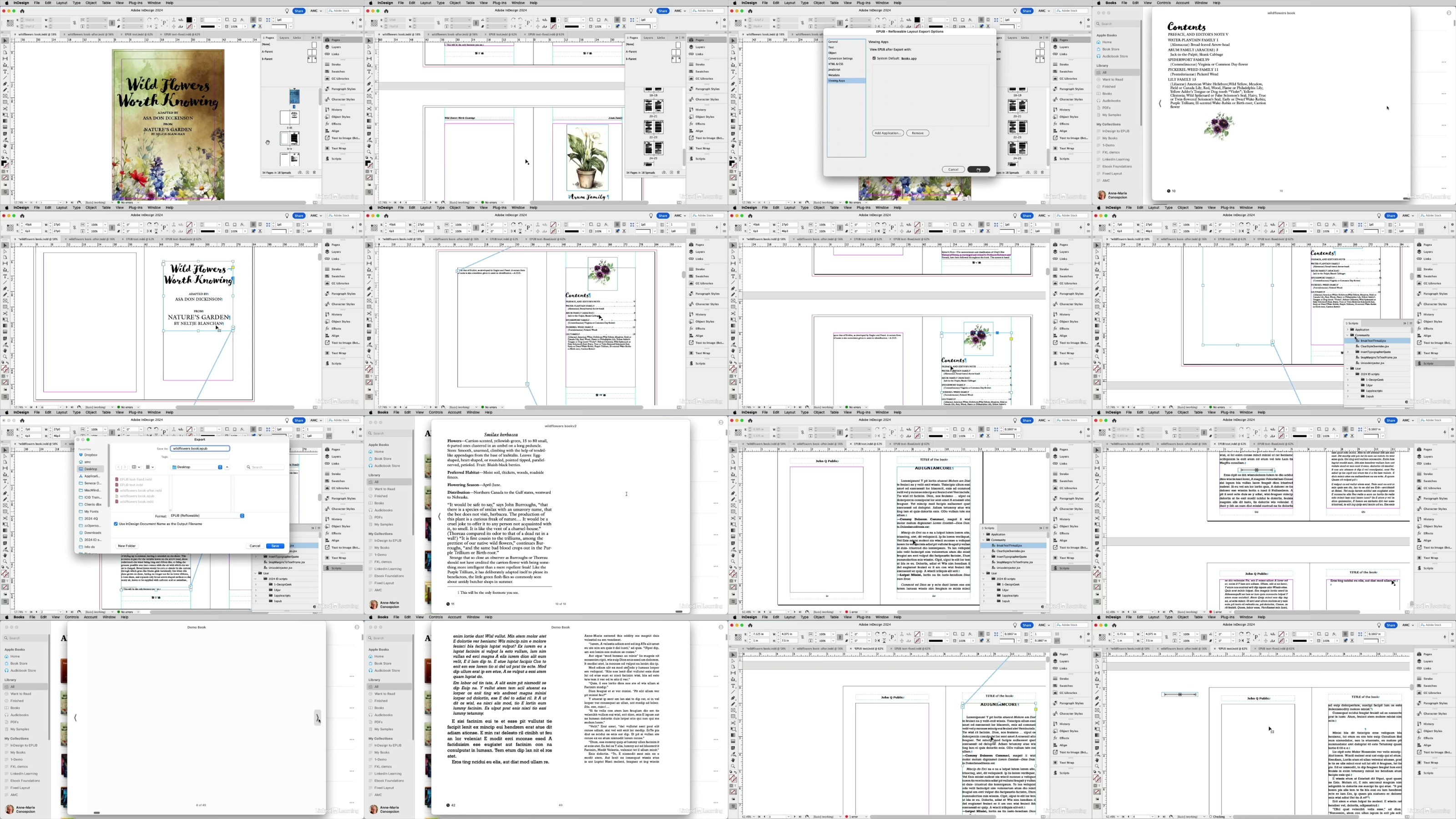Pick Direct Selection tool in book-cover window

pos(5,46)
